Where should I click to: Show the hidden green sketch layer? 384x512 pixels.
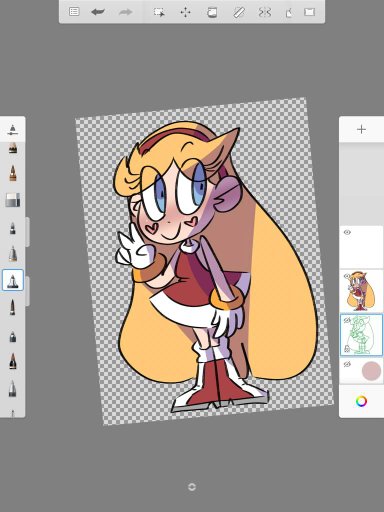(347, 320)
